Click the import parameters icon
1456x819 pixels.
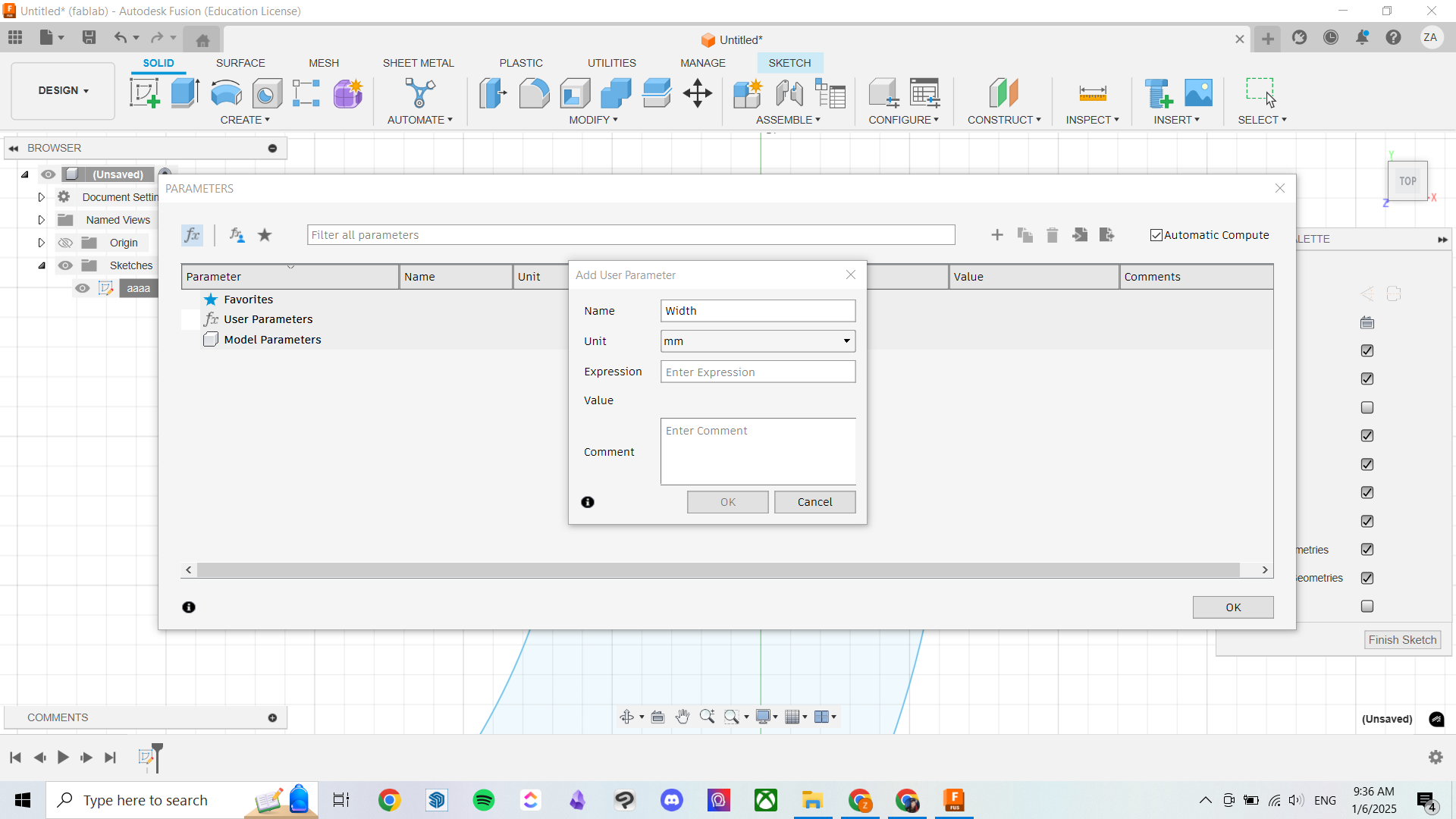[1080, 235]
